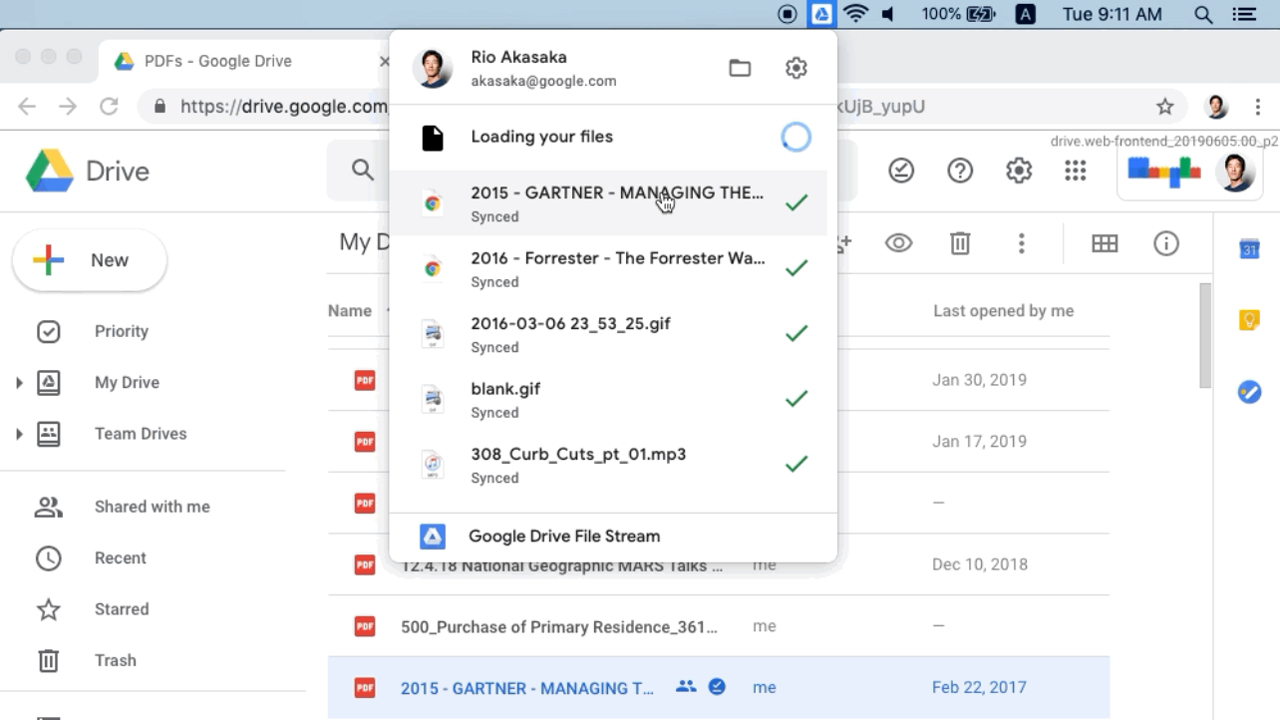Click the file list vertical scrollbar
Viewport: 1280px width, 720px height.
click(x=1205, y=336)
